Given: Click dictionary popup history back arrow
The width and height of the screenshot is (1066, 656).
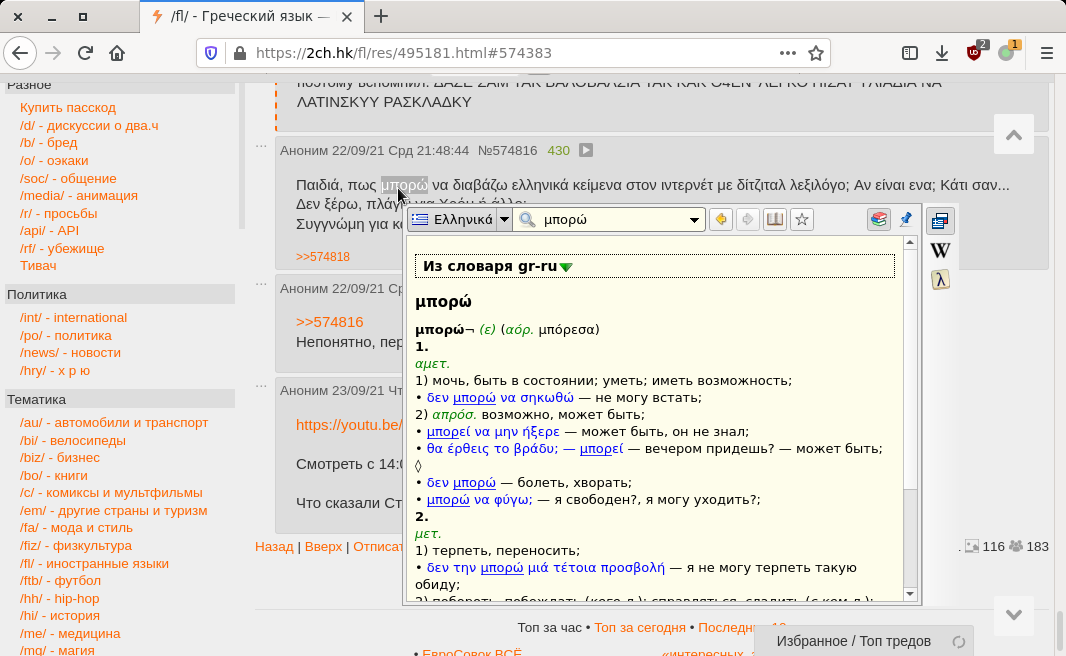Looking at the screenshot, I should pos(721,220).
